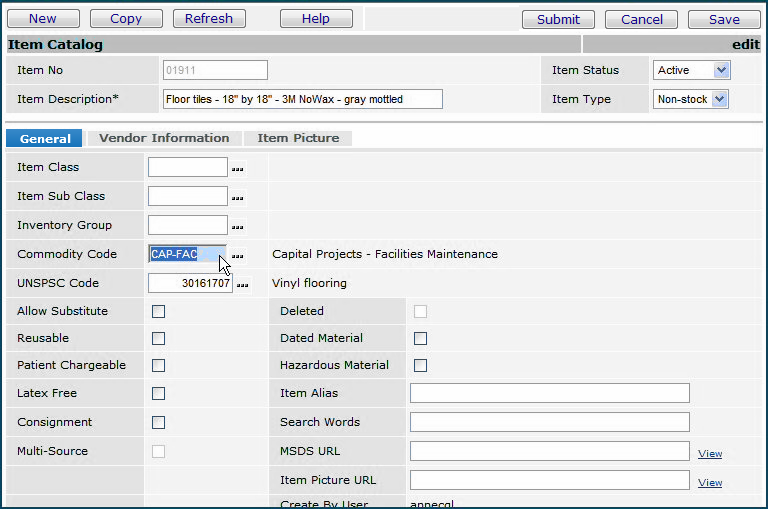Open Item Sub Class lookup ellipsis
The image size is (768, 509).
pyautogui.click(x=238, y=197)
